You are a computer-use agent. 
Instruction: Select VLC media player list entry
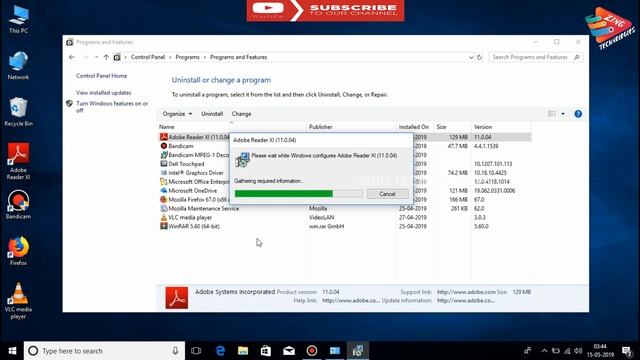pyautogui.click(x=345, y=218)
